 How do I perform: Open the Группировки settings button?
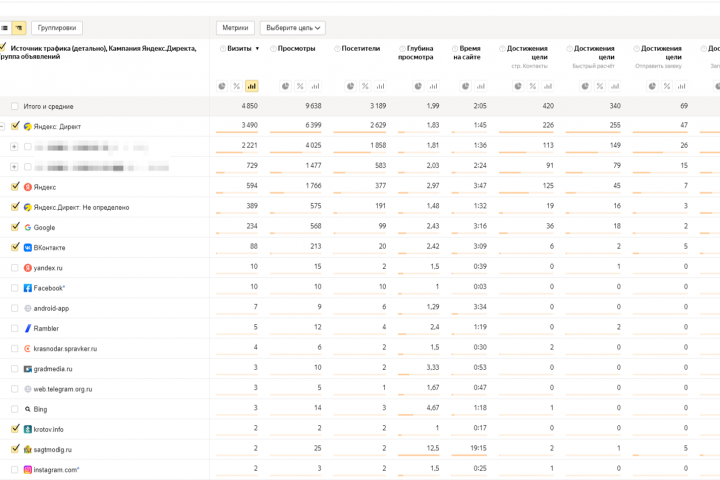click(57, 28)
